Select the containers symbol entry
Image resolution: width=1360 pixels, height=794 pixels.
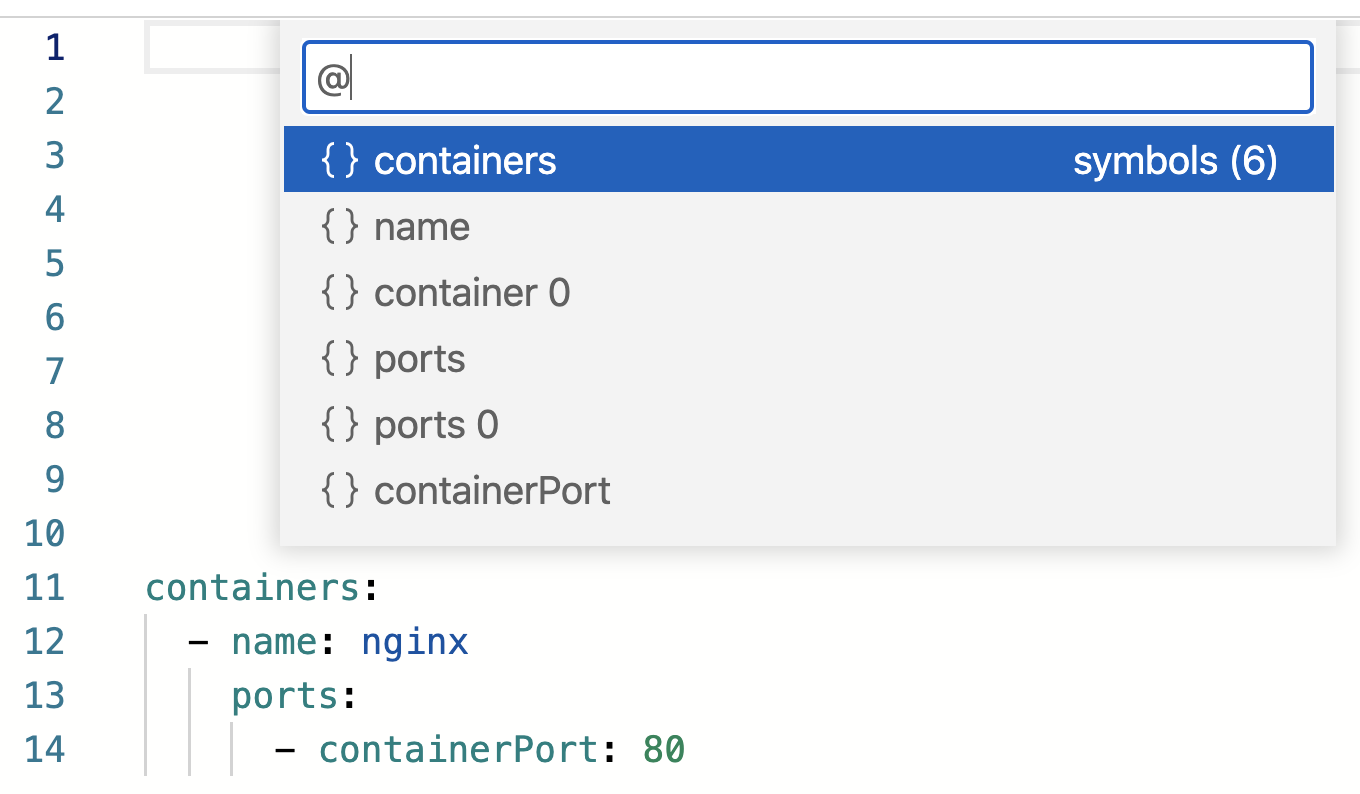click(x=465, y=160)
